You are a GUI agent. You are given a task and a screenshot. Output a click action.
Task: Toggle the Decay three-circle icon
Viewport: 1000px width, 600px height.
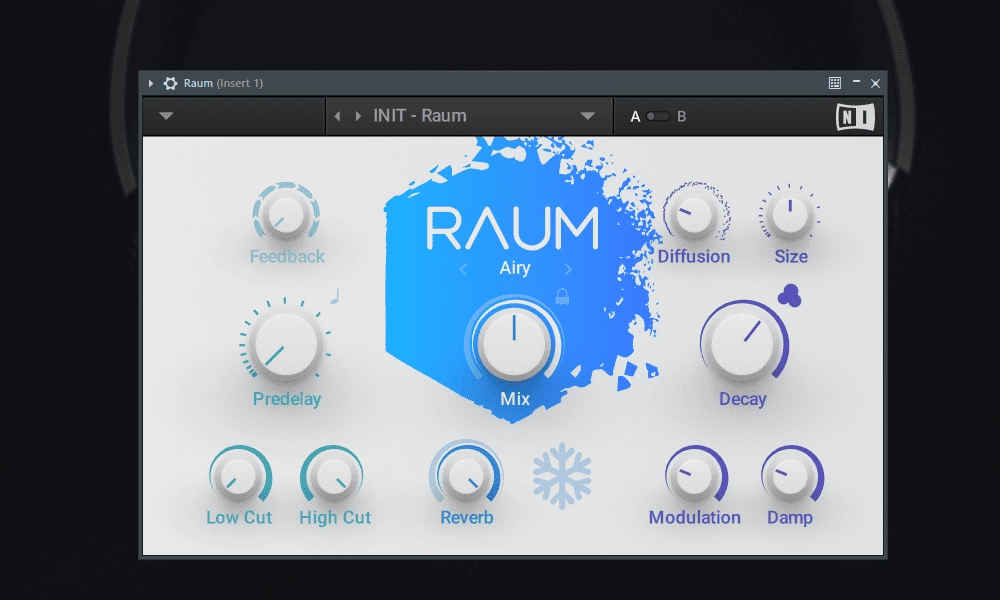pos(790,296)
